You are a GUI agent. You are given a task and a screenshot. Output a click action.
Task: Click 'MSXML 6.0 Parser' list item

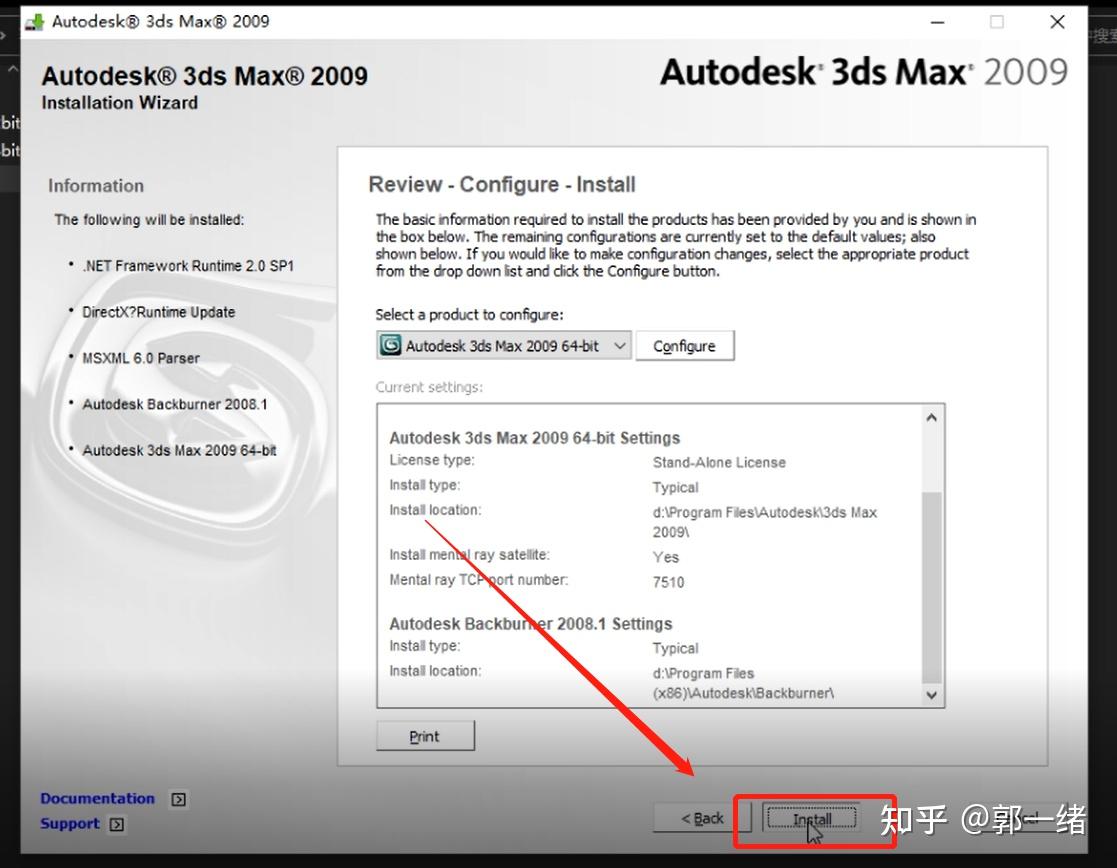[x=140, y=358]
